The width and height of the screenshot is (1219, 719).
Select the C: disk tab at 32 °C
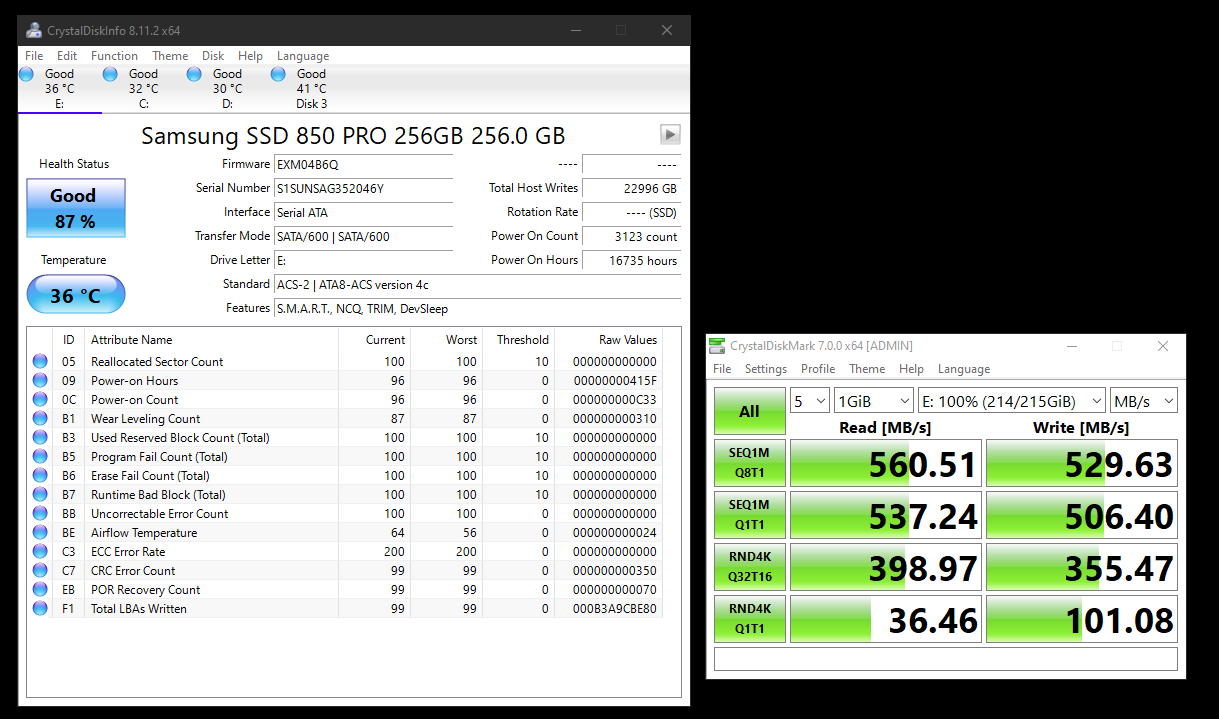click(143, 88)
